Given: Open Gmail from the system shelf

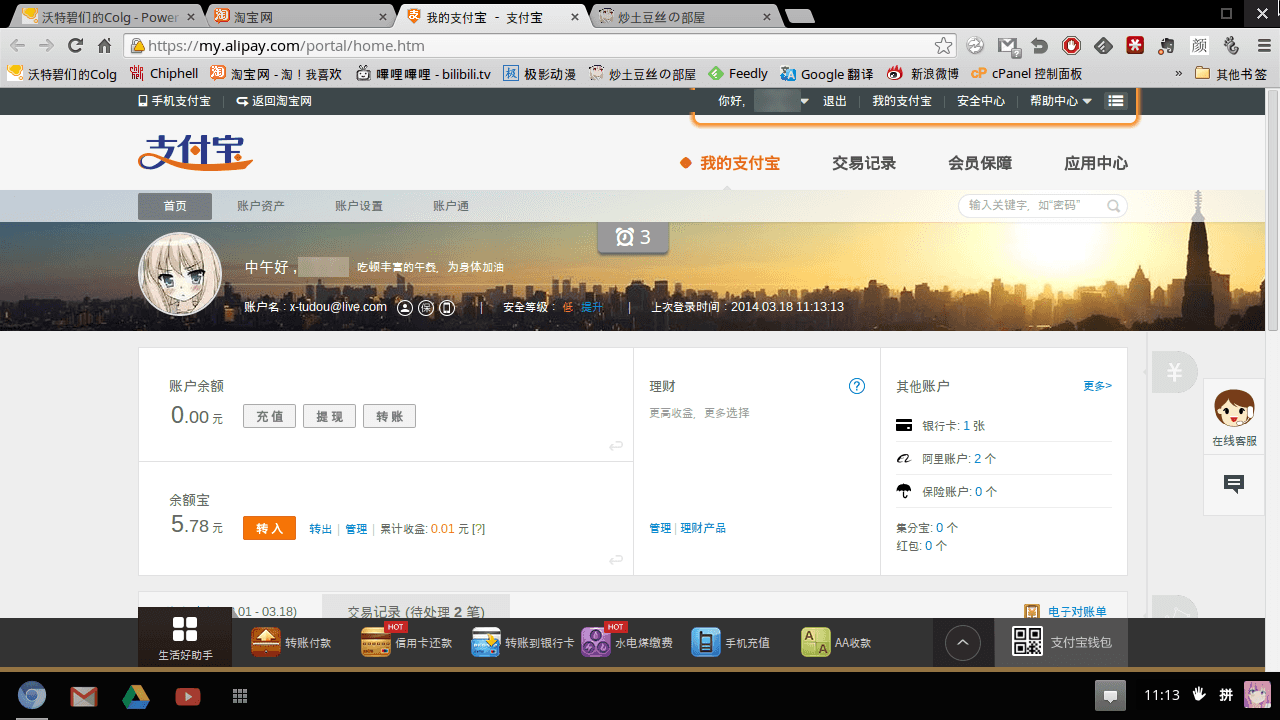Looking at the screenshot, I should [84, 696].
